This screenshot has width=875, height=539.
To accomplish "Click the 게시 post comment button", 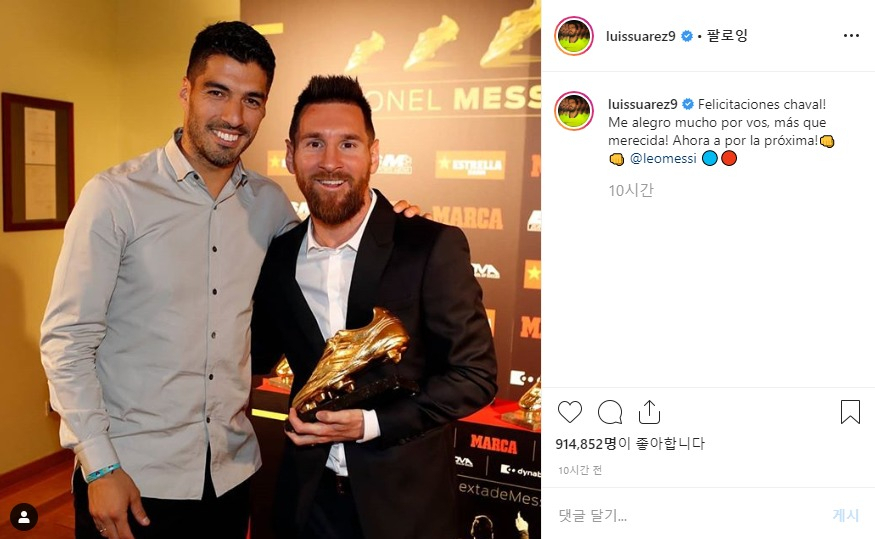I will [x=845, y=514].
